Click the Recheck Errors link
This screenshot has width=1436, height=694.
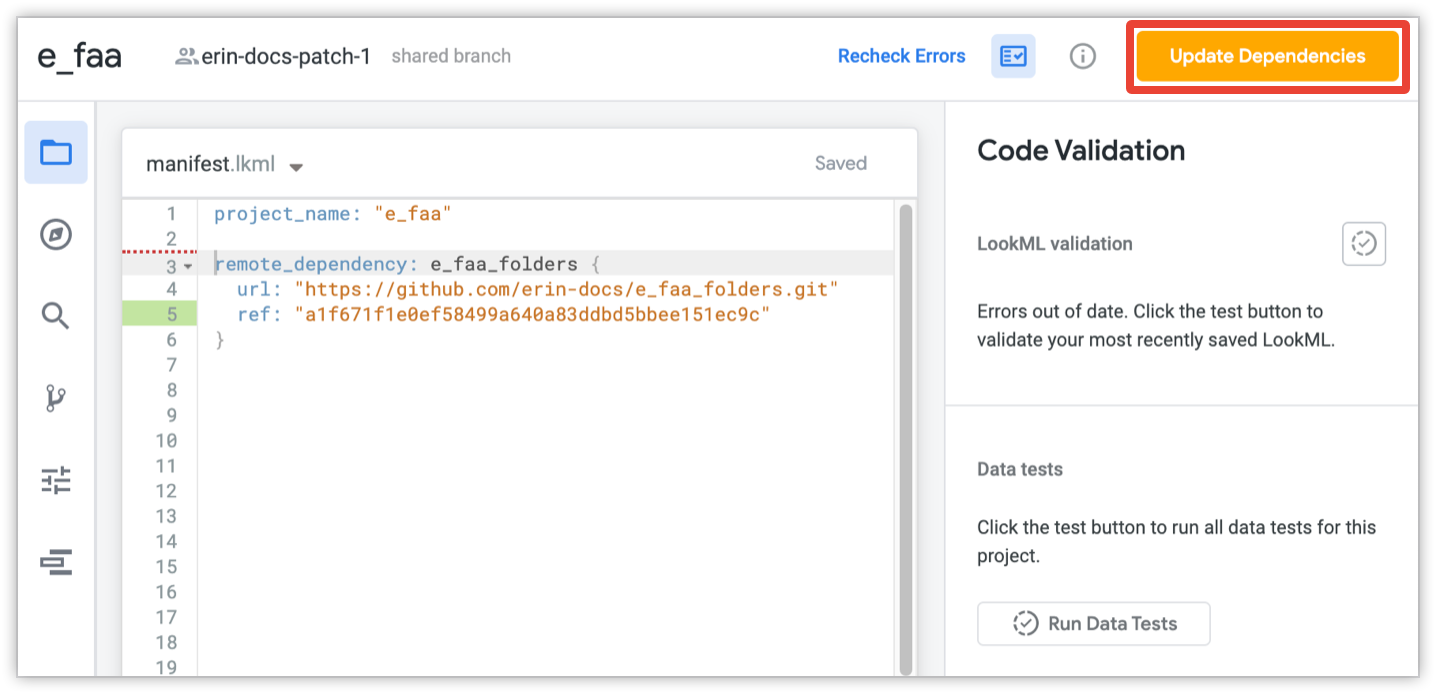pyautogui.click(x=901, y=56)
